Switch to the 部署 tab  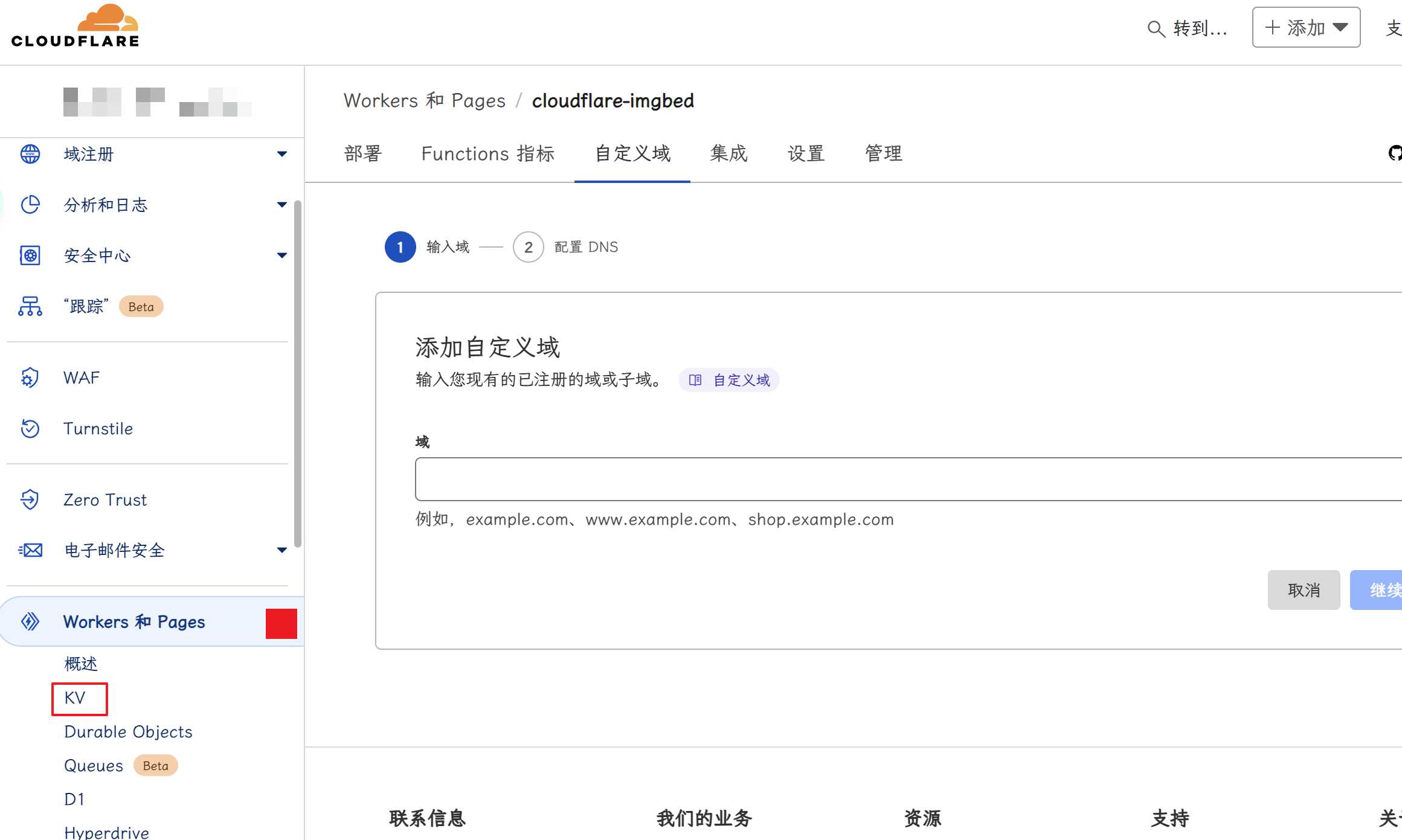tap(363, 153)
